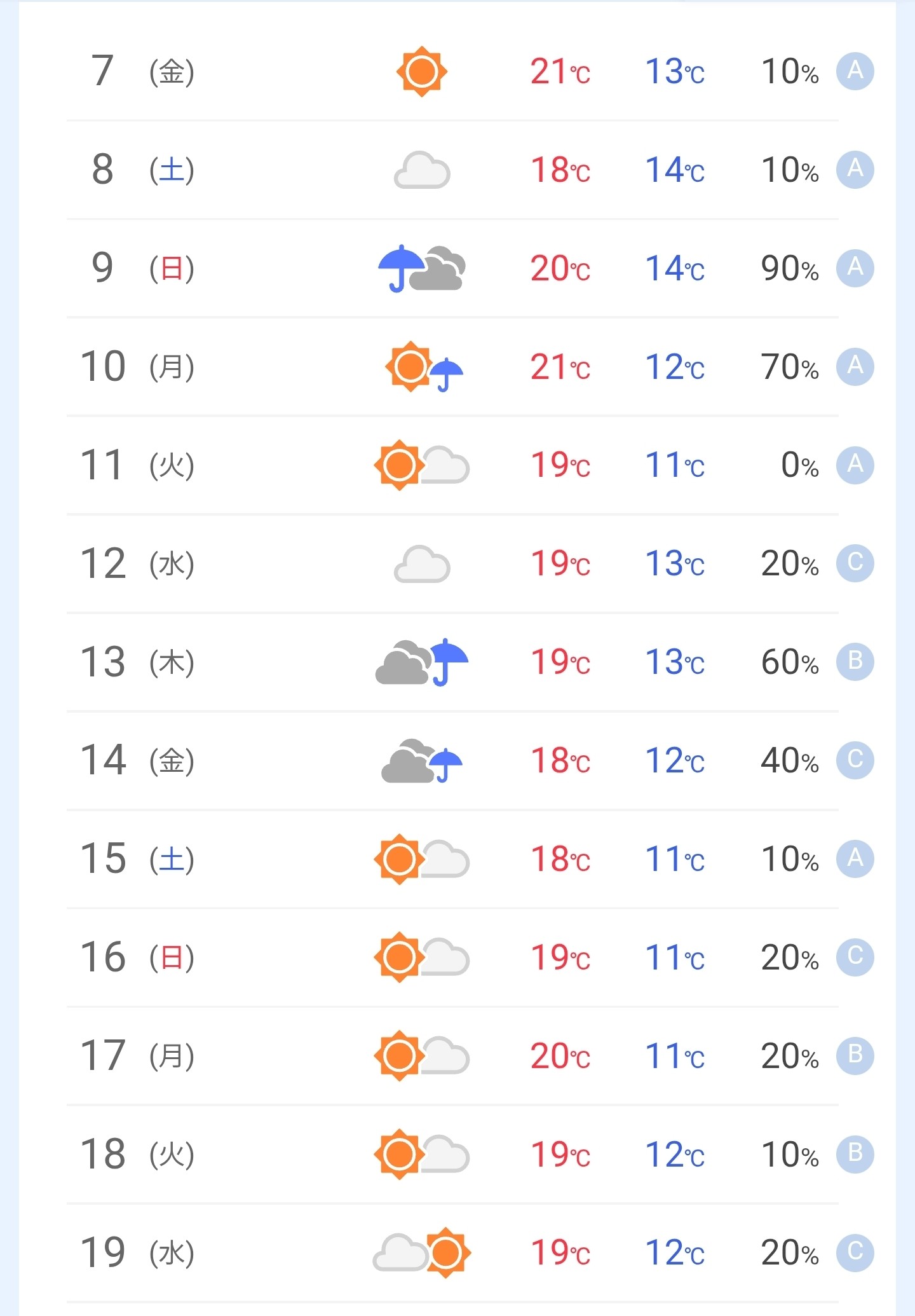Viewport: 915px width, 1316px height.
Task: Tap the C reliability badge on the 12th
Action: (x=855, y=563)
